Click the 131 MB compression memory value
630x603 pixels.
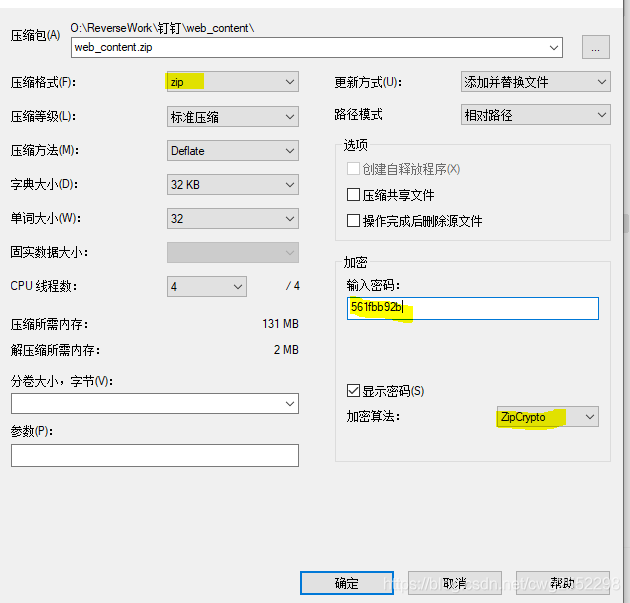(x=280, y=324)
